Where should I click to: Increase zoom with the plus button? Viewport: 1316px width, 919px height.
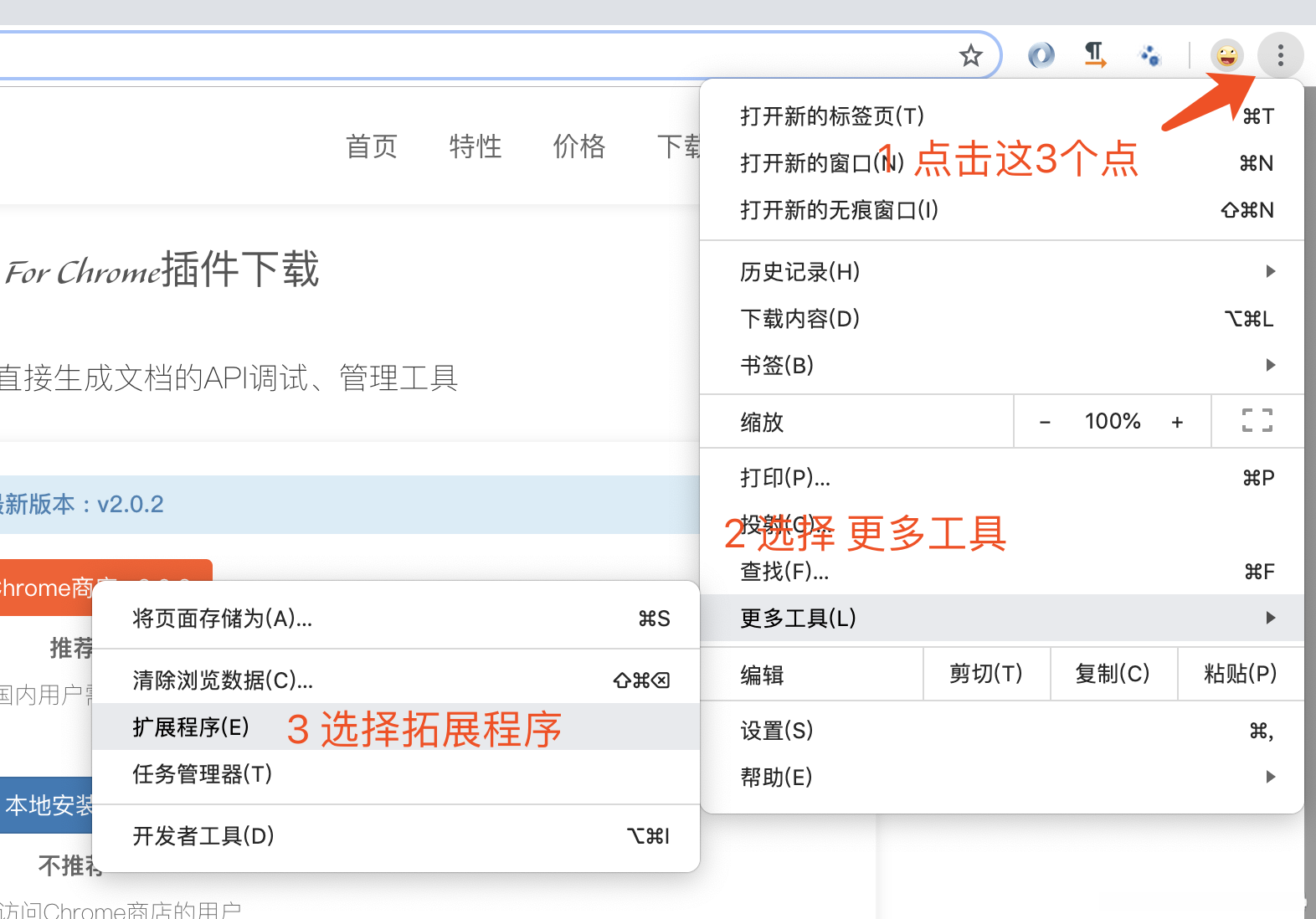(x=1177, y=422)
